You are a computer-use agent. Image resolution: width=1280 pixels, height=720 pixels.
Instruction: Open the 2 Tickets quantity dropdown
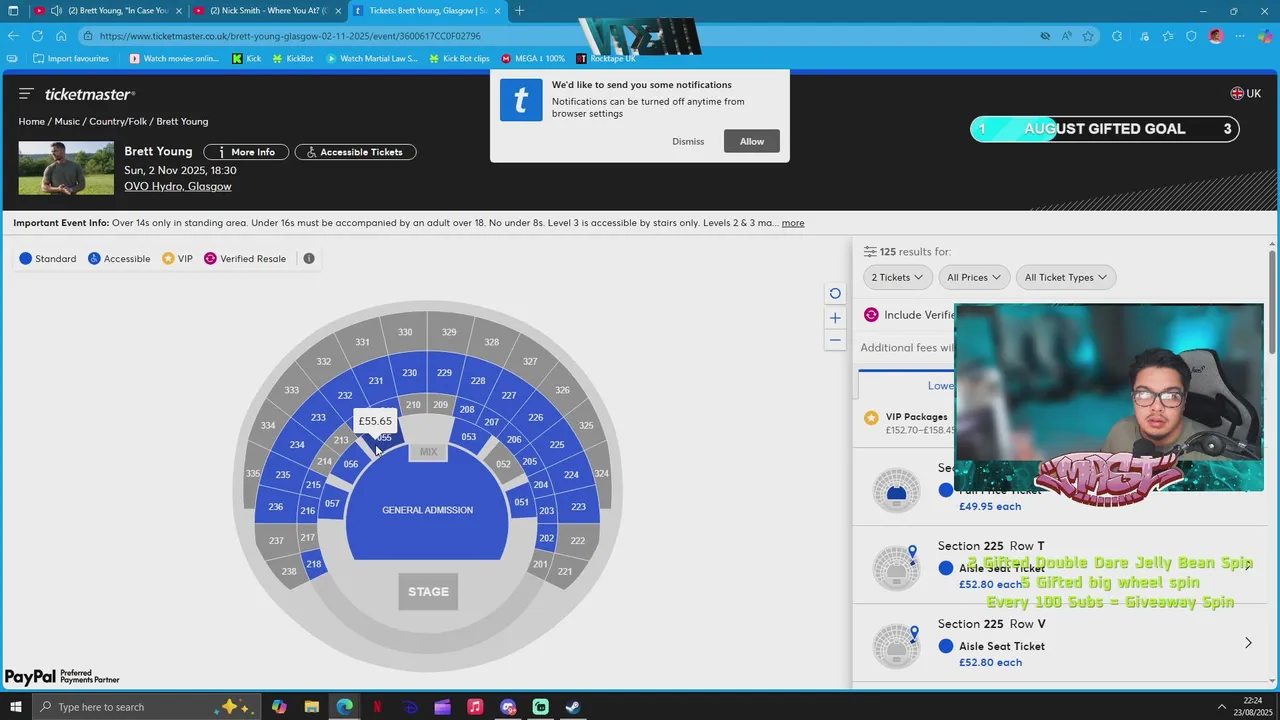click(897, 277)
